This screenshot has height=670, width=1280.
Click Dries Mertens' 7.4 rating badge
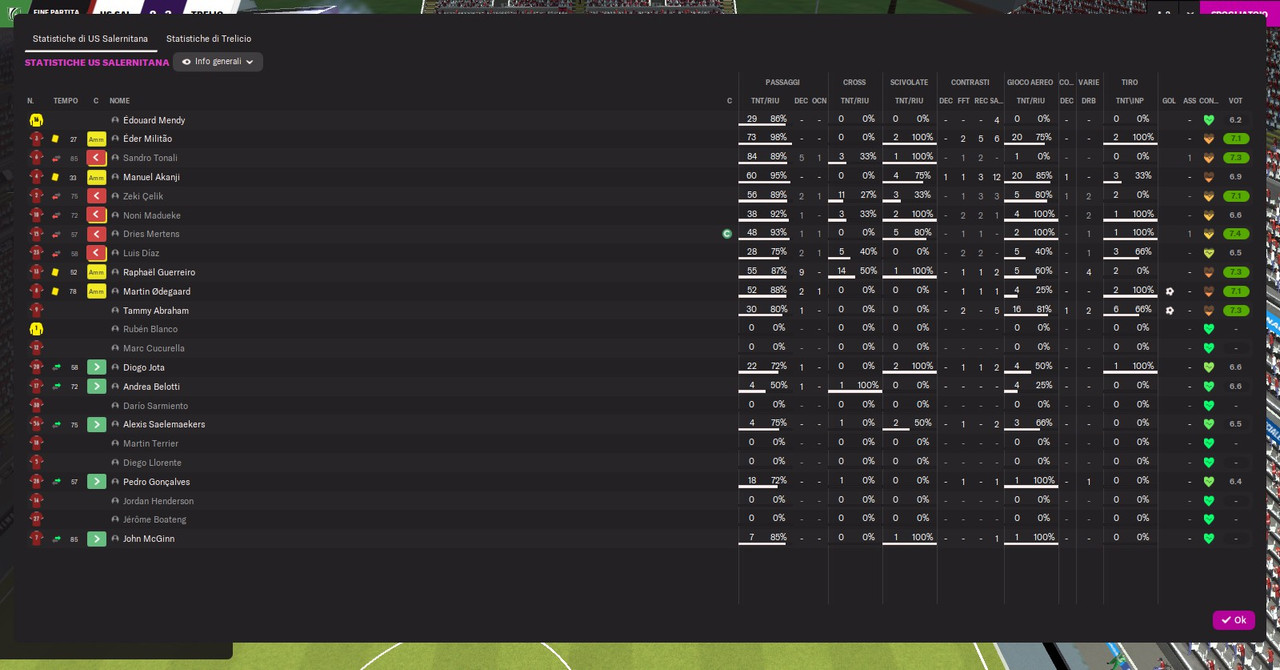[1236, 234]
